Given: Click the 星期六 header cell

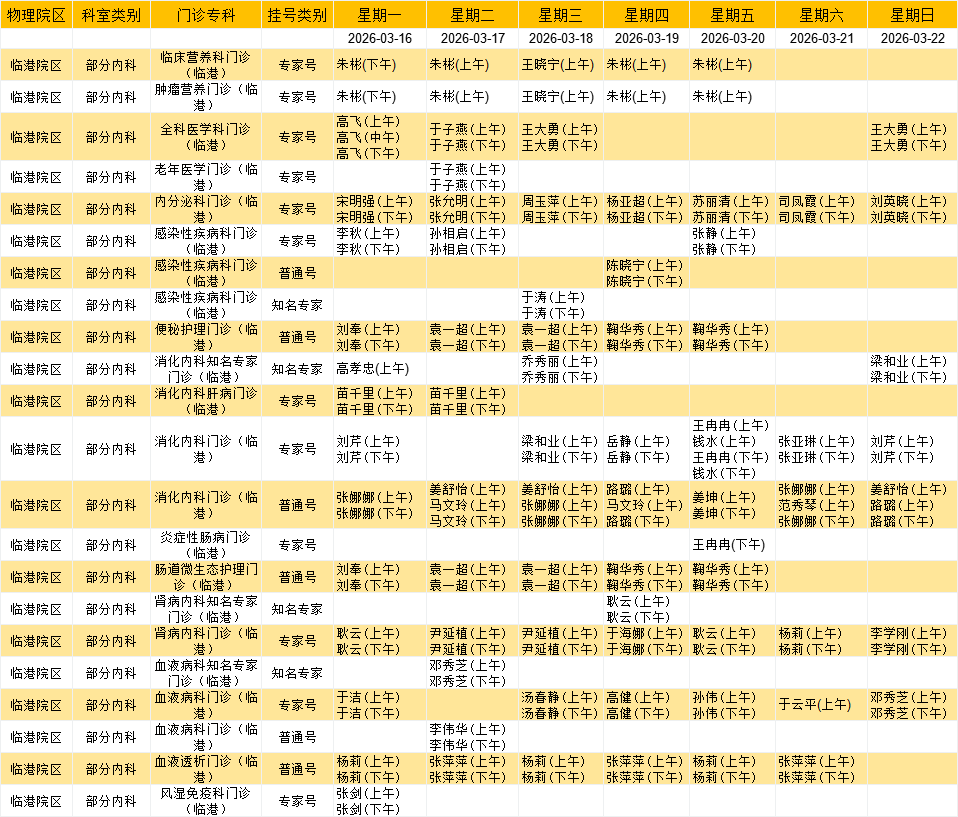Looking at the screenshot, I should (x=820, y=15).
